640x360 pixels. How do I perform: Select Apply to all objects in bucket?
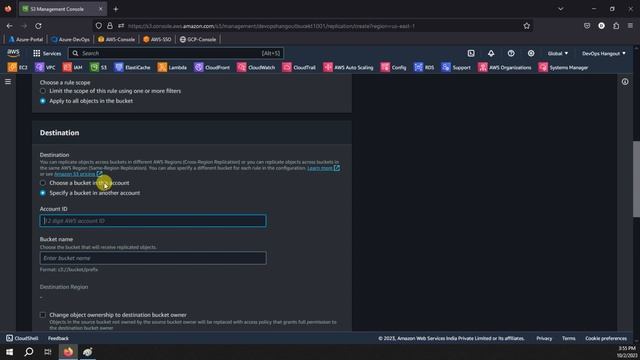click(x=43, y=101)
